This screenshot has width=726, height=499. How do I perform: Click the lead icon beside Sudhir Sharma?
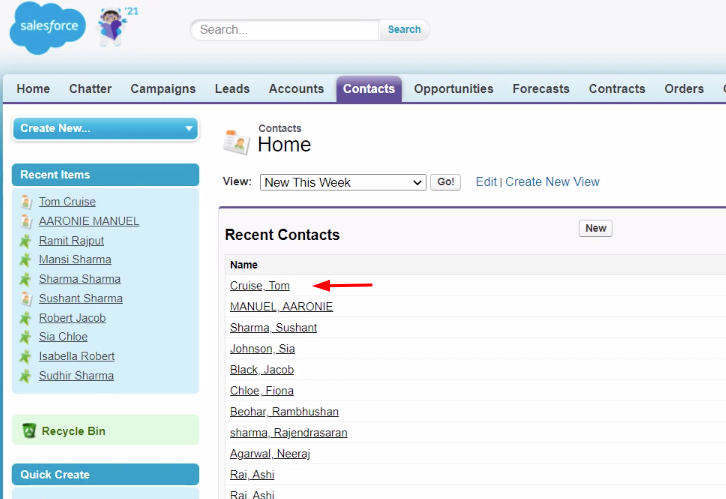coord(25,376)
